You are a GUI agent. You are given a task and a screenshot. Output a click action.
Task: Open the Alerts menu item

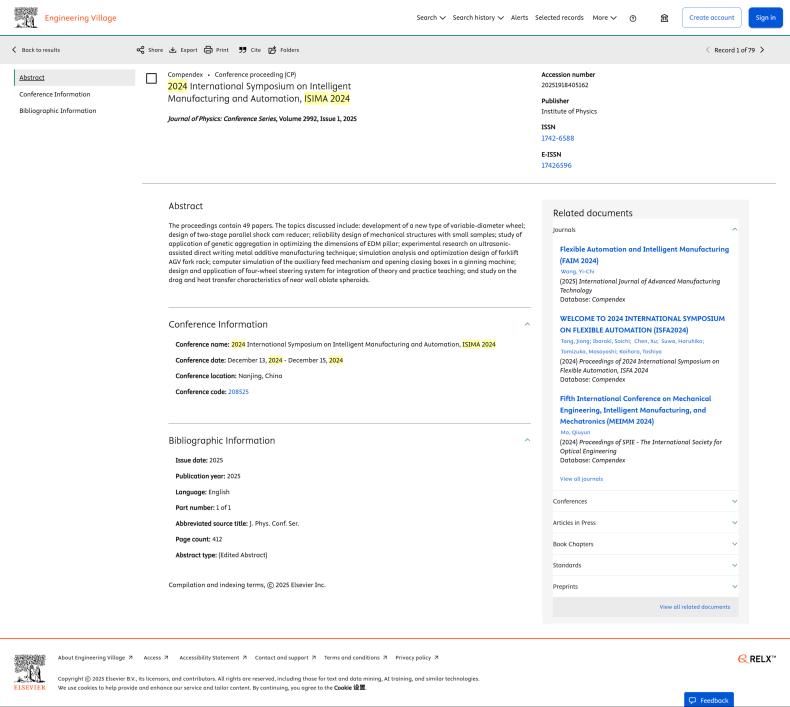point(519,18)
